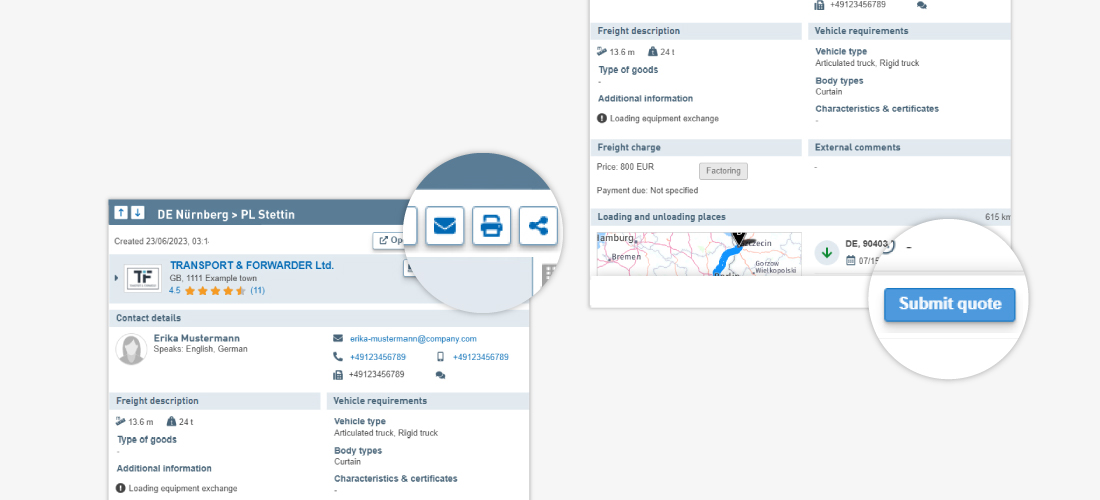
Task: Click the TF company logo
Action: tap(143, 278)
